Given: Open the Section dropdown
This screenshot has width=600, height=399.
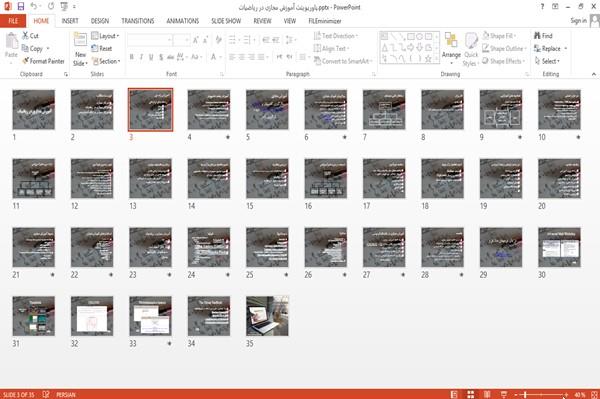Looking at the screenshot, I should point(106,61).
